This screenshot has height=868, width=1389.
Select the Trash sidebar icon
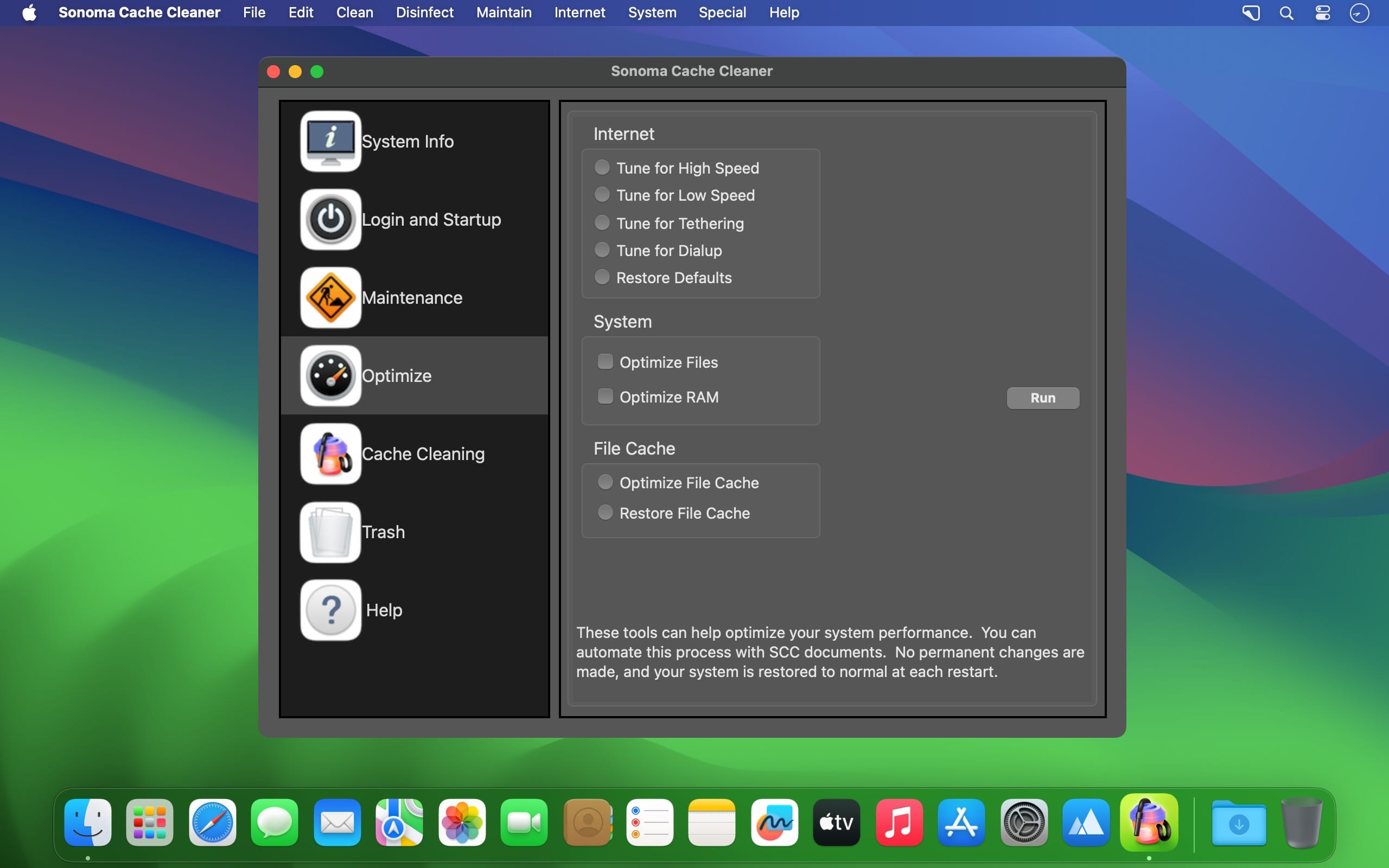coord(330,532)
